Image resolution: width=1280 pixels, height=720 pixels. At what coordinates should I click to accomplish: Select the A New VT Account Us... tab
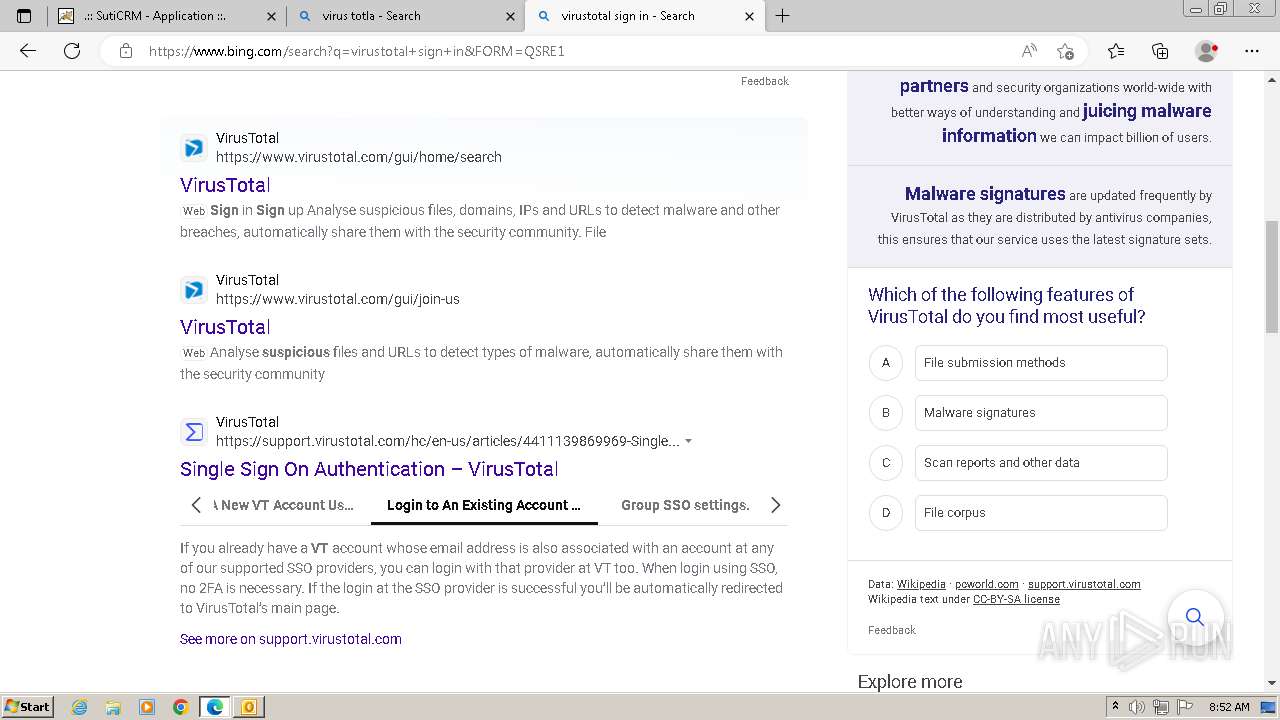pos(283,505)
